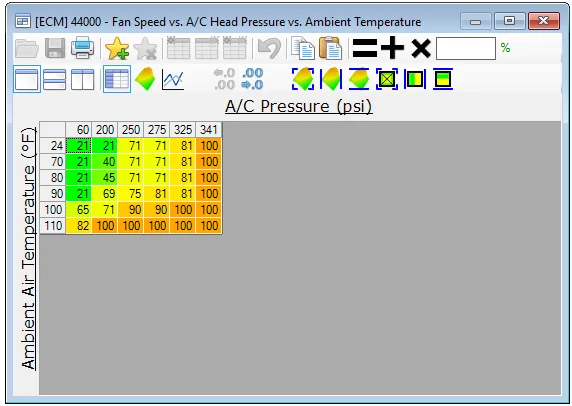The width and height of the screenshot is (572, 406).
Task: Select the 200 psi column header
Action: (104, 129)
